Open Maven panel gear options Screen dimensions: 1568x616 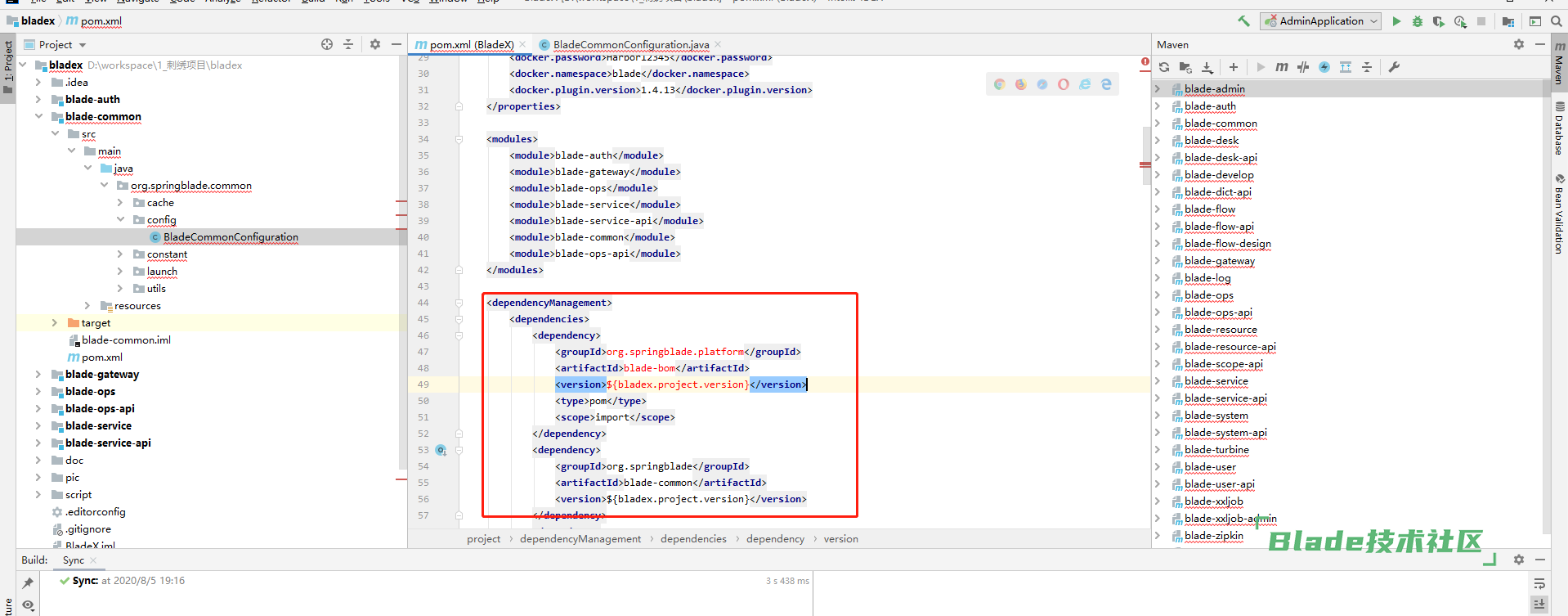coord(1519,44)
